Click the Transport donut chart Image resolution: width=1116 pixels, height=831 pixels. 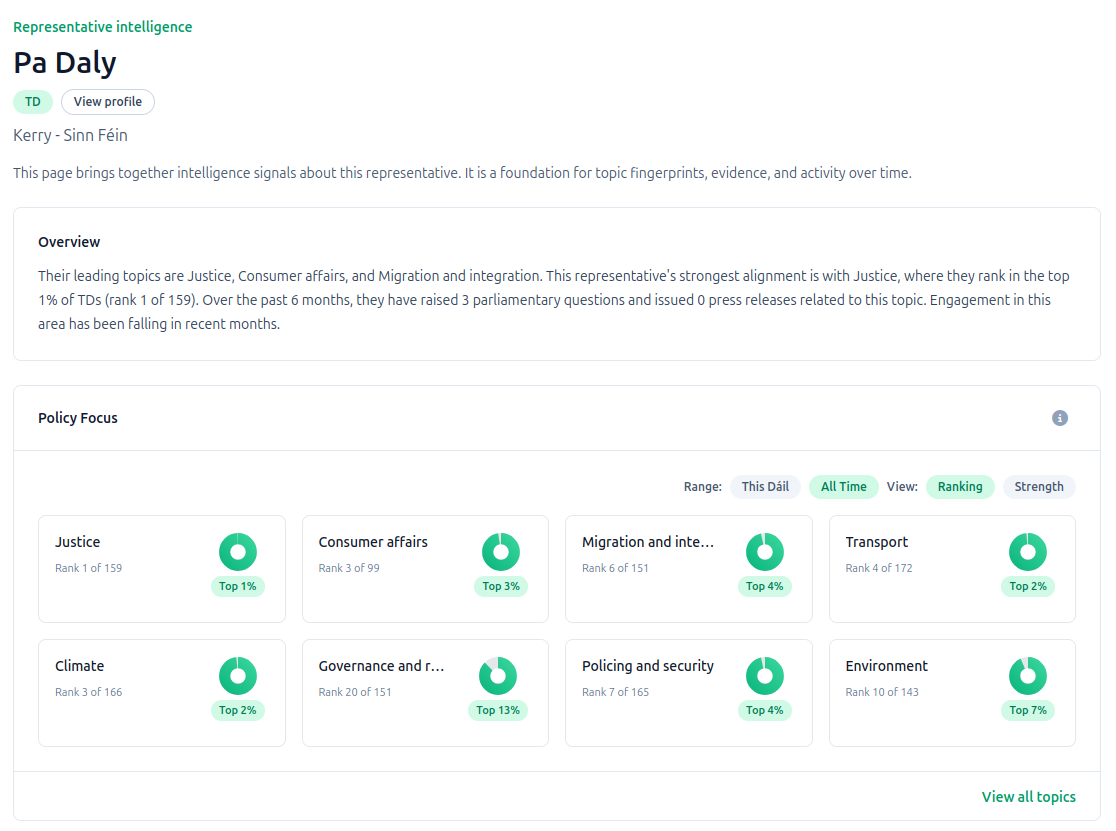coord(1028,551)
